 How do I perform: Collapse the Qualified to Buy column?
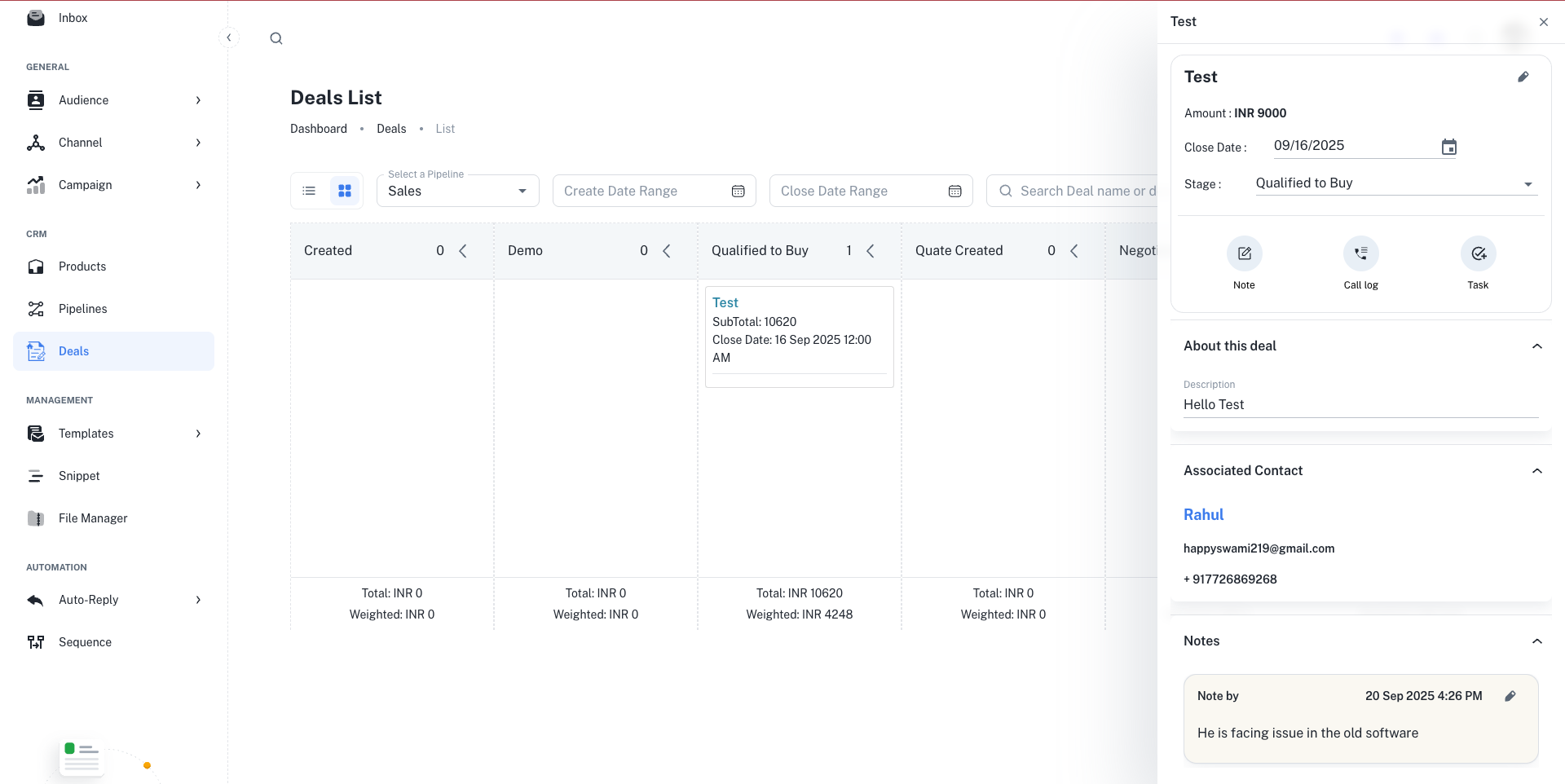tap(871, 251)
